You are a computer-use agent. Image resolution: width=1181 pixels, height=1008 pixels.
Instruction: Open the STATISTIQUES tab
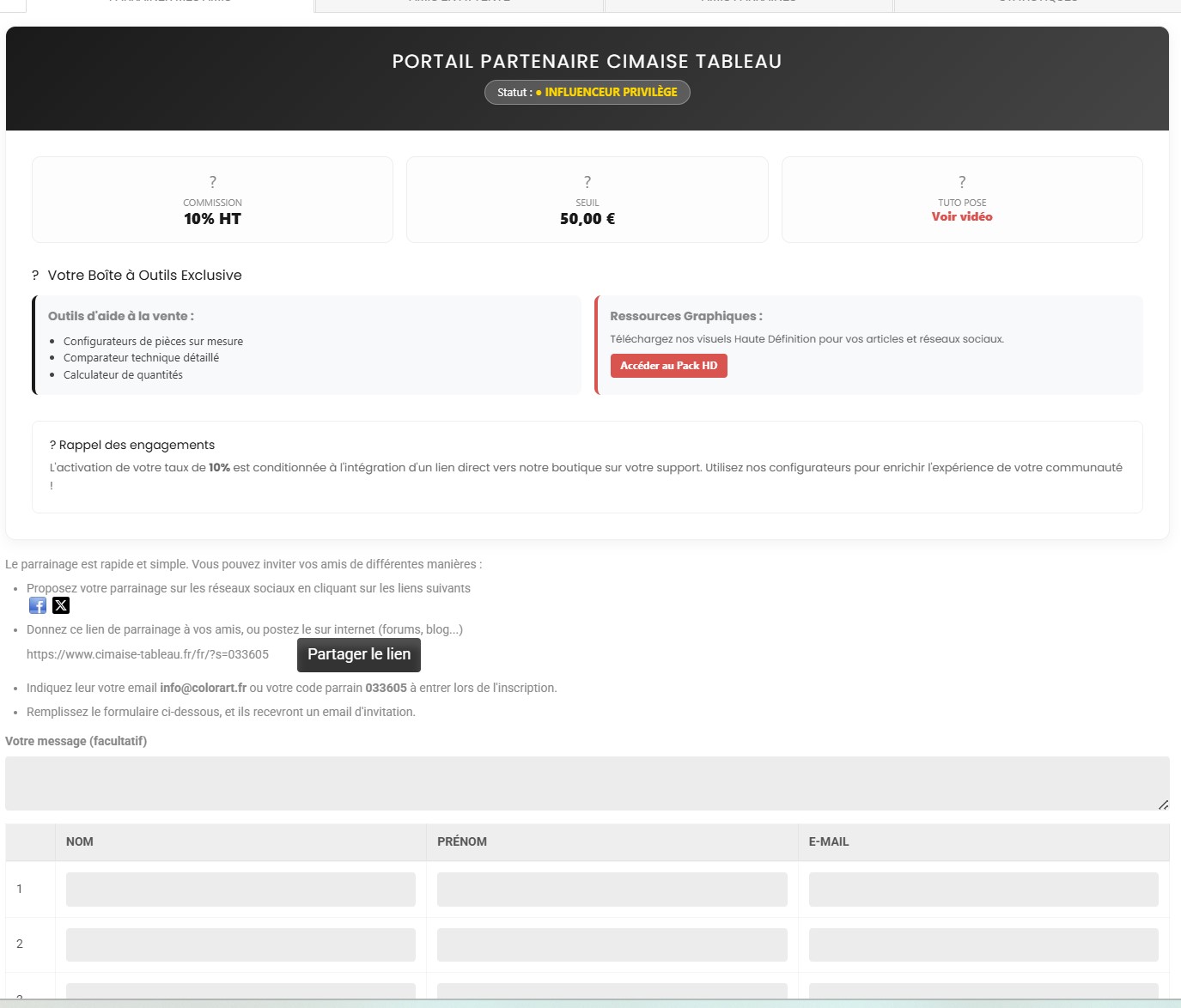coord(1039,3)
